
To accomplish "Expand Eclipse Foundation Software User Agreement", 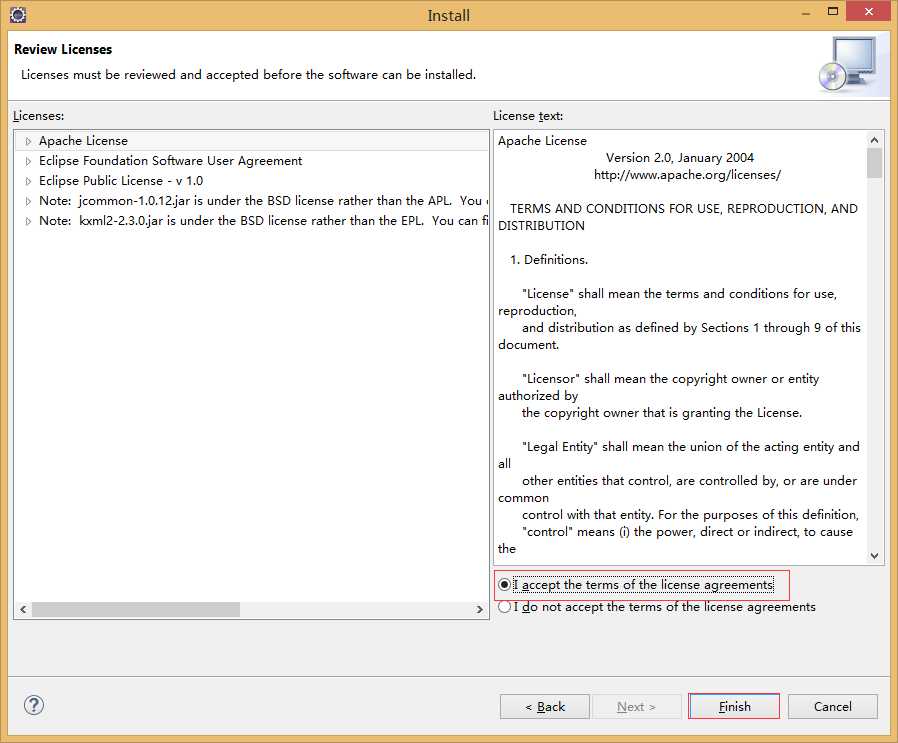I will [28, 161].
